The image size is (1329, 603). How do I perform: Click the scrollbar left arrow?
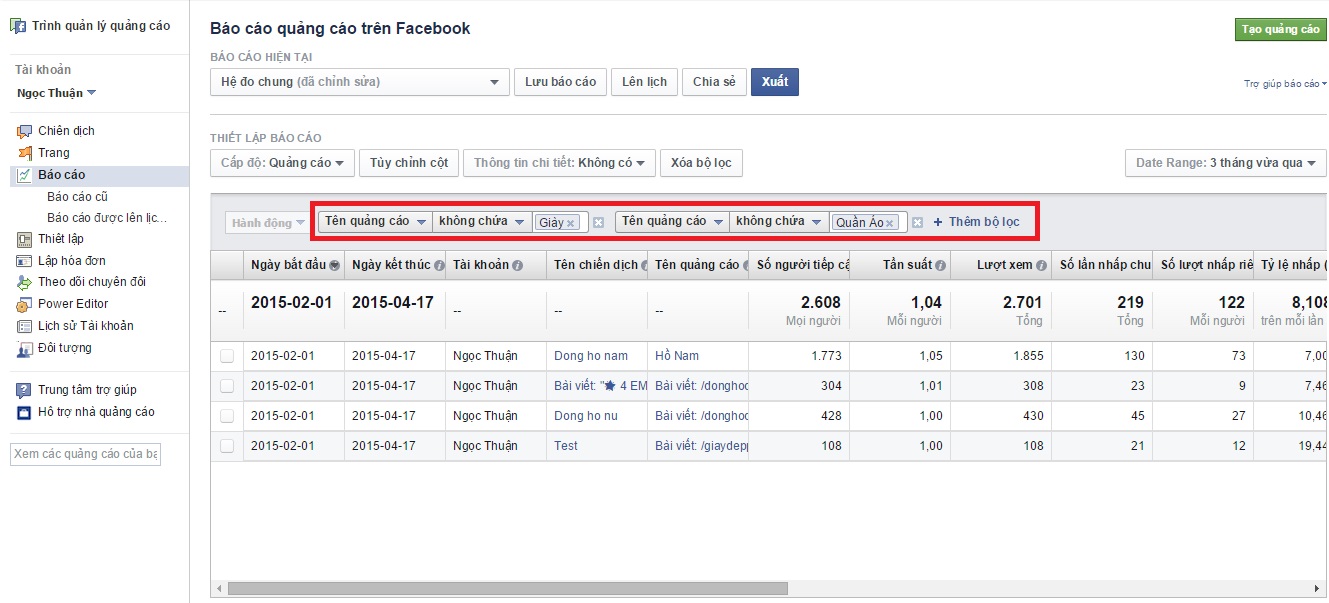click(218, 589)
